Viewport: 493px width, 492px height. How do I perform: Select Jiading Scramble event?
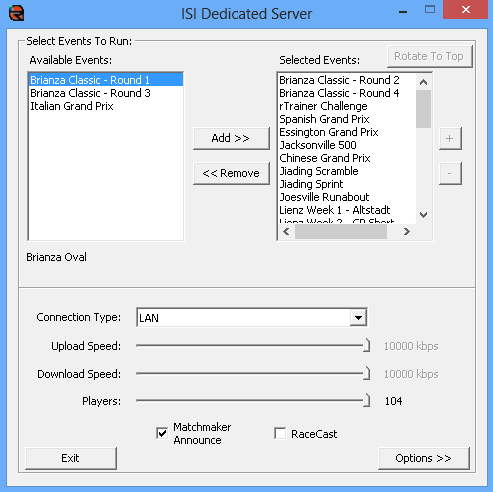click(347, 171)
